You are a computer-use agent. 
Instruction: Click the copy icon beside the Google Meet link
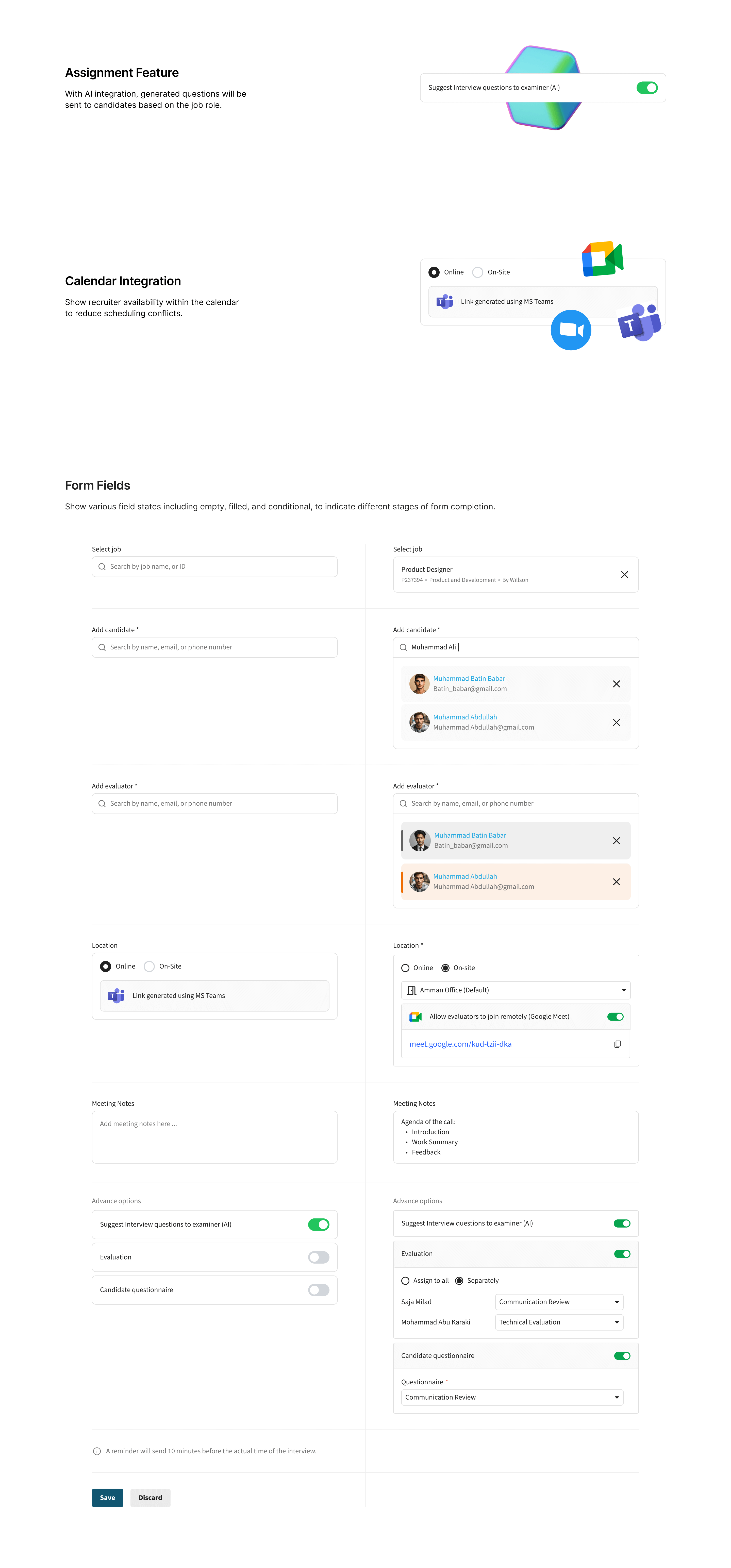click(617, 1044)
